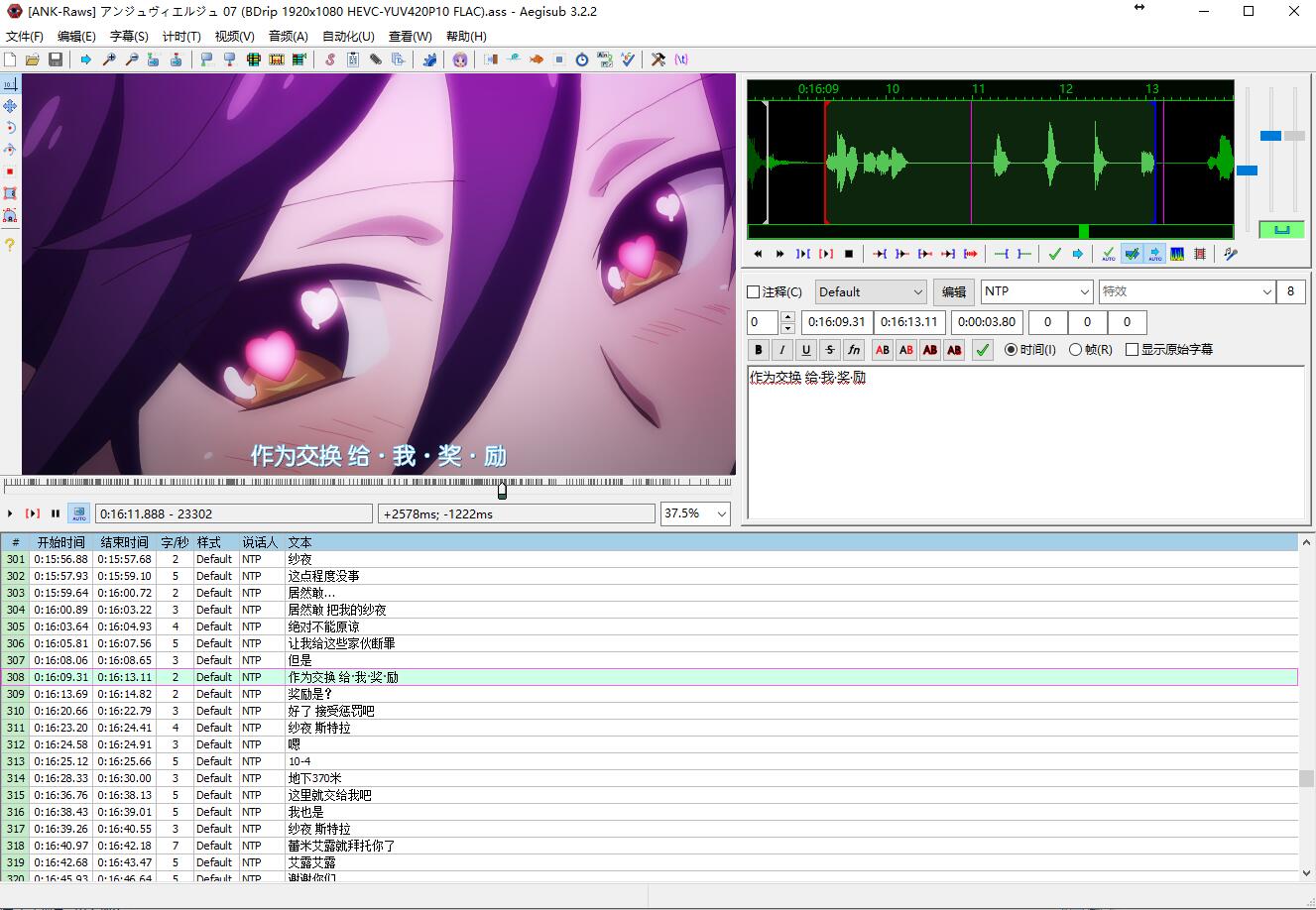Toggle audio auto-scroll to selected line
The width and height of the screenshot is (1316, 910).
pyautogui.click(x=1155, y=254)
